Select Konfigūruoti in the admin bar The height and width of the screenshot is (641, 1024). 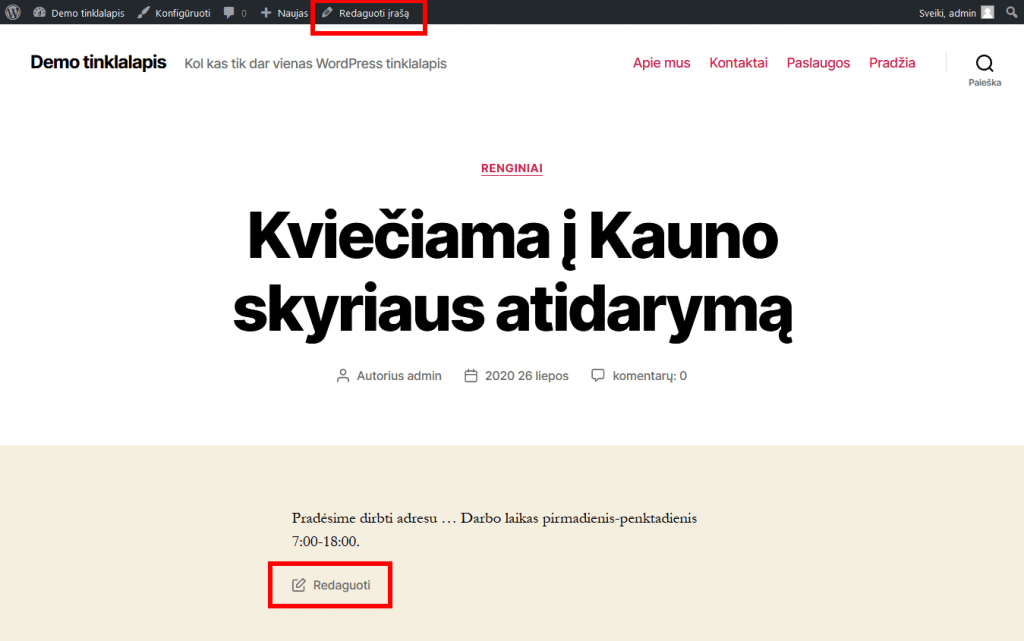click(183, 13)
